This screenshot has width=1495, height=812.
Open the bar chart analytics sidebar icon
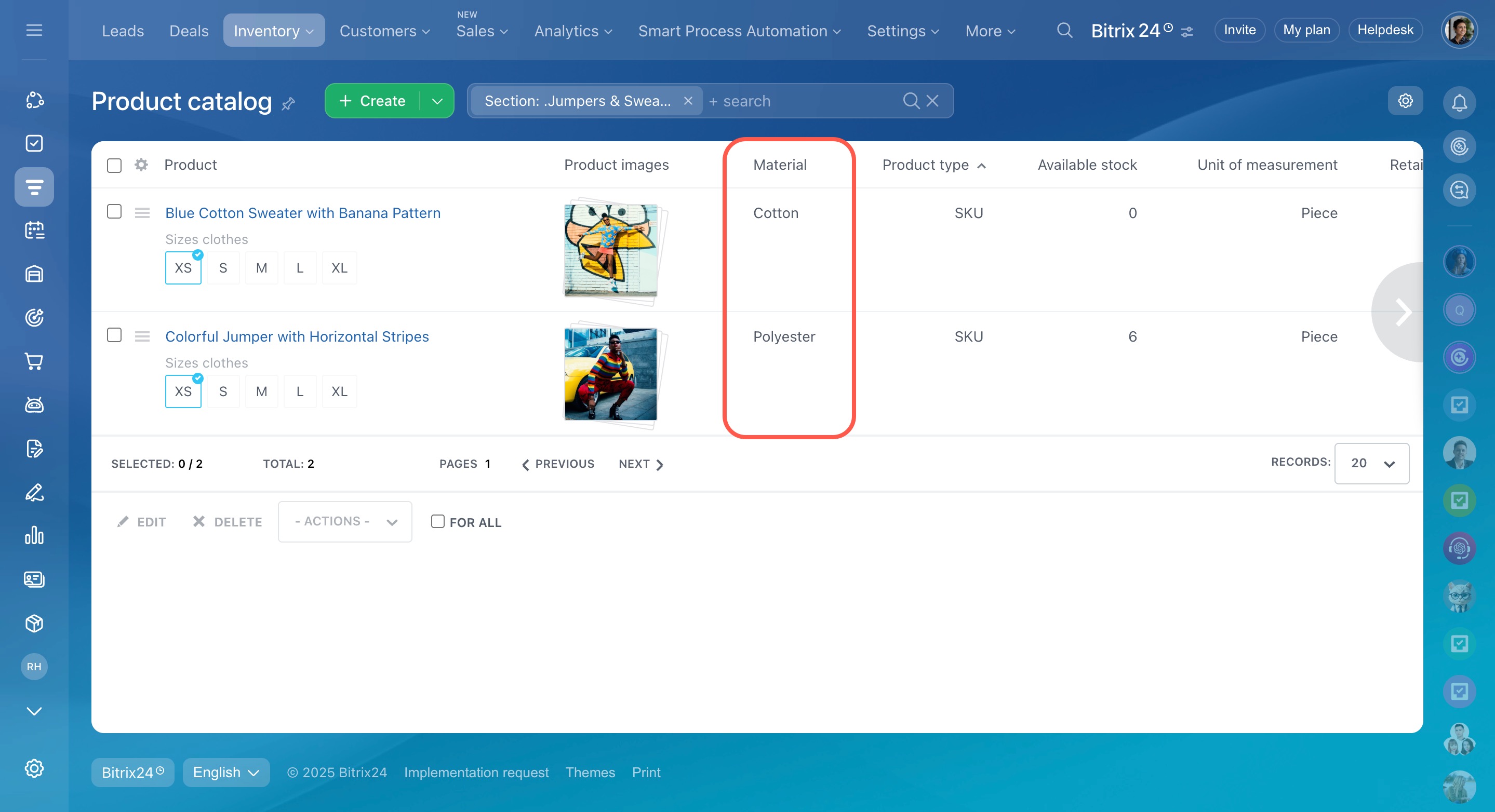coord(34,535)
